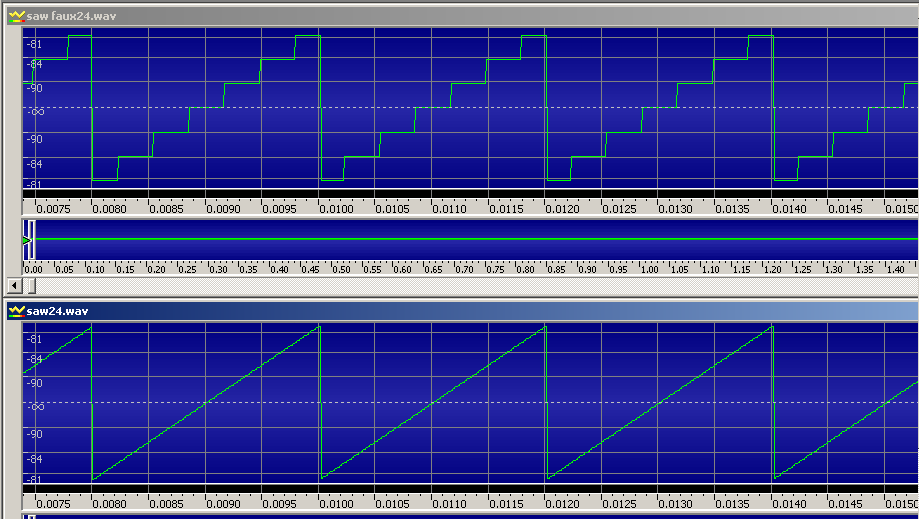Click 0.50 on the overview time ruler
919x519 pixels.
[341, 270]
